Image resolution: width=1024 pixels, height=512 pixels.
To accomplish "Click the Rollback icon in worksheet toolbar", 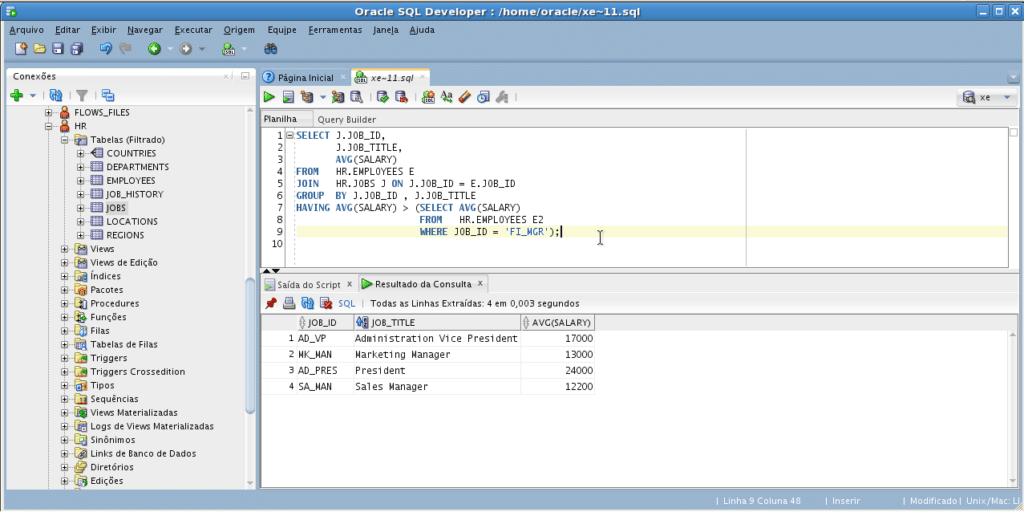I will 401,97.
